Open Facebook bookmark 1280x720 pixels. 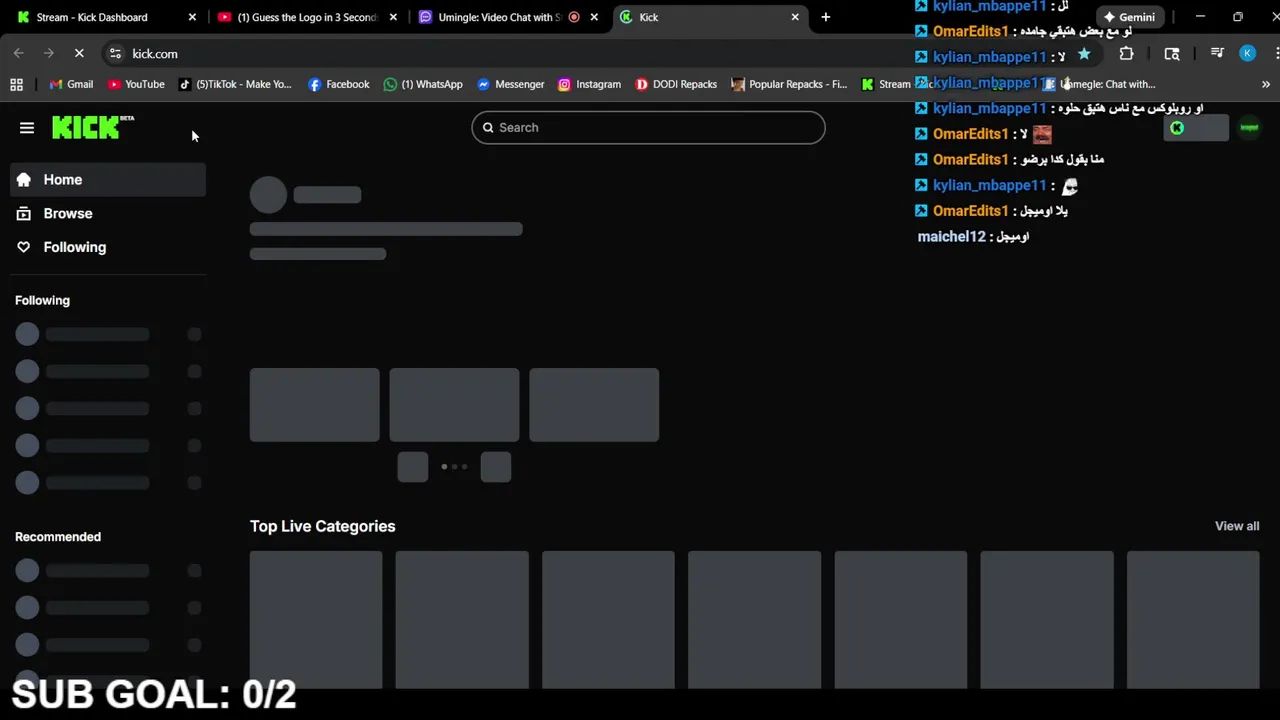coord(339,84)
